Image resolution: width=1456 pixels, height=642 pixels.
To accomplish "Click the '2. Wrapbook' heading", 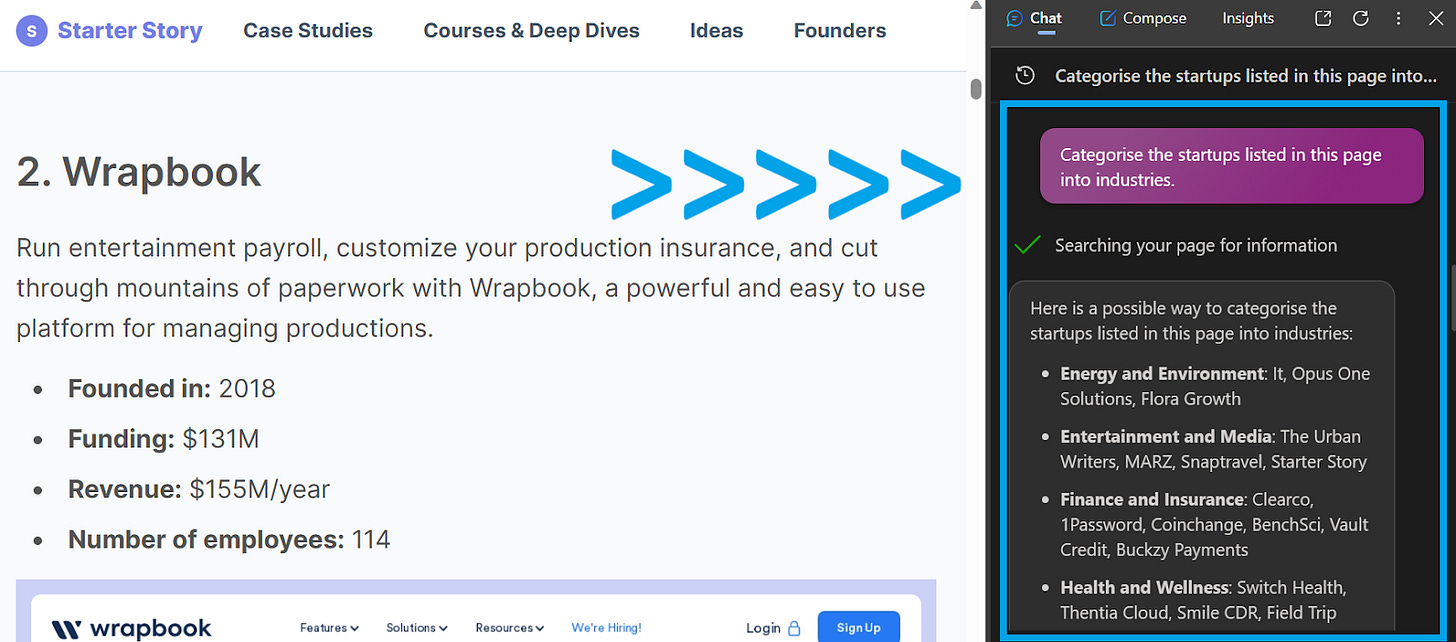I will pos(139,172).
